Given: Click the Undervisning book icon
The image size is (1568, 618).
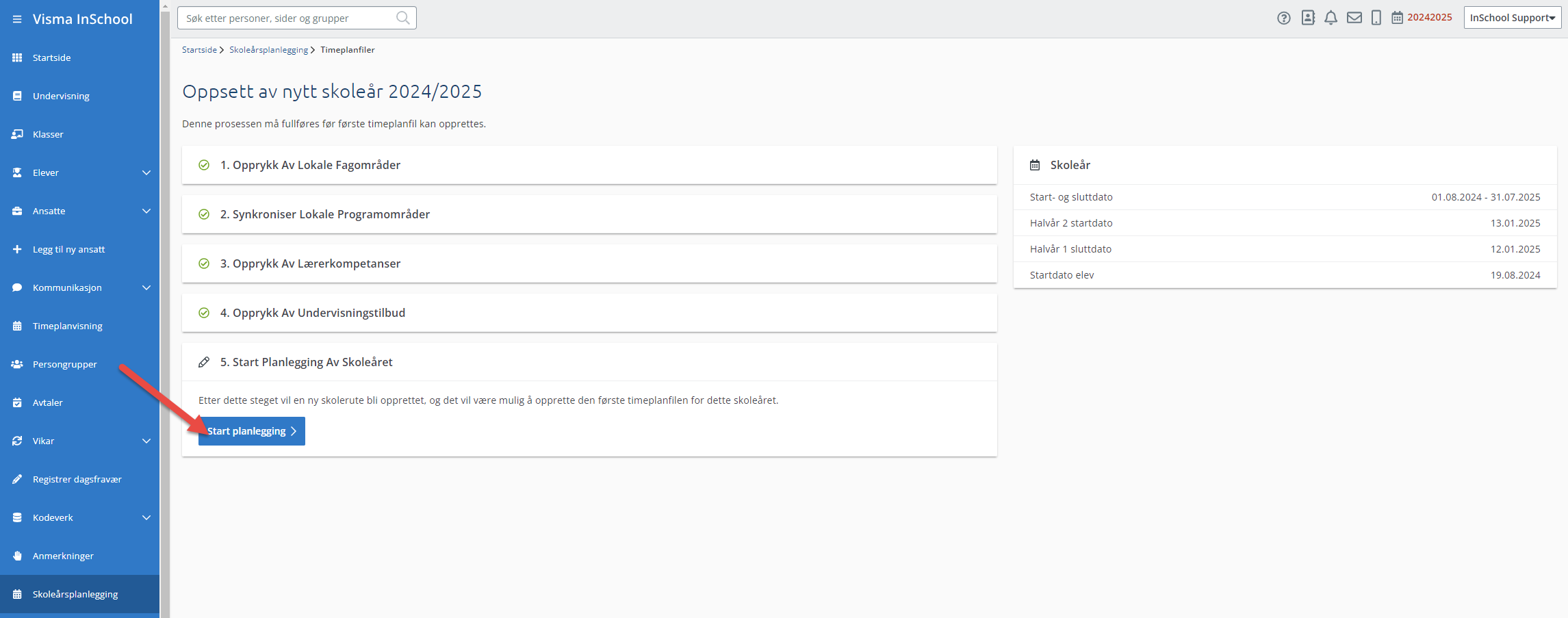Looking at the screenshot, I should [x=17, y=96].
